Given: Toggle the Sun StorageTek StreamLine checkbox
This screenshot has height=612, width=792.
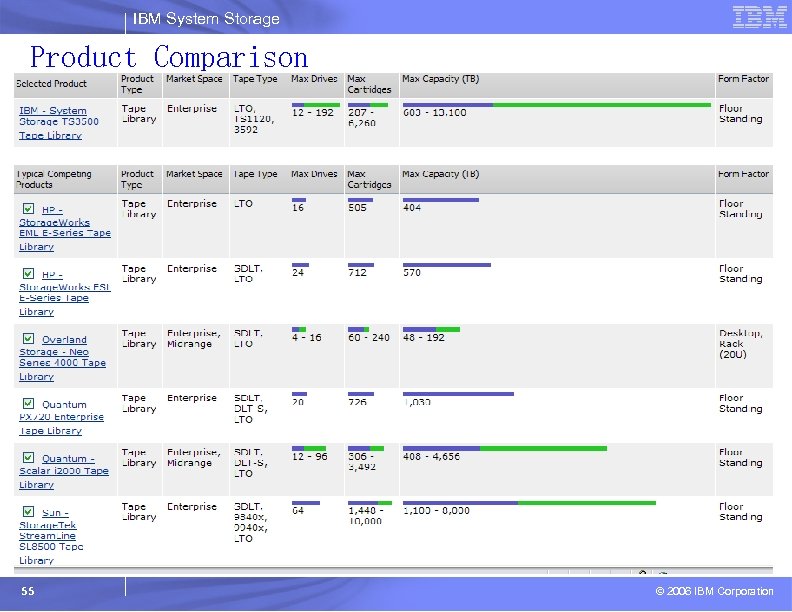Looking at the screenshot, I should tap(29, 512).
